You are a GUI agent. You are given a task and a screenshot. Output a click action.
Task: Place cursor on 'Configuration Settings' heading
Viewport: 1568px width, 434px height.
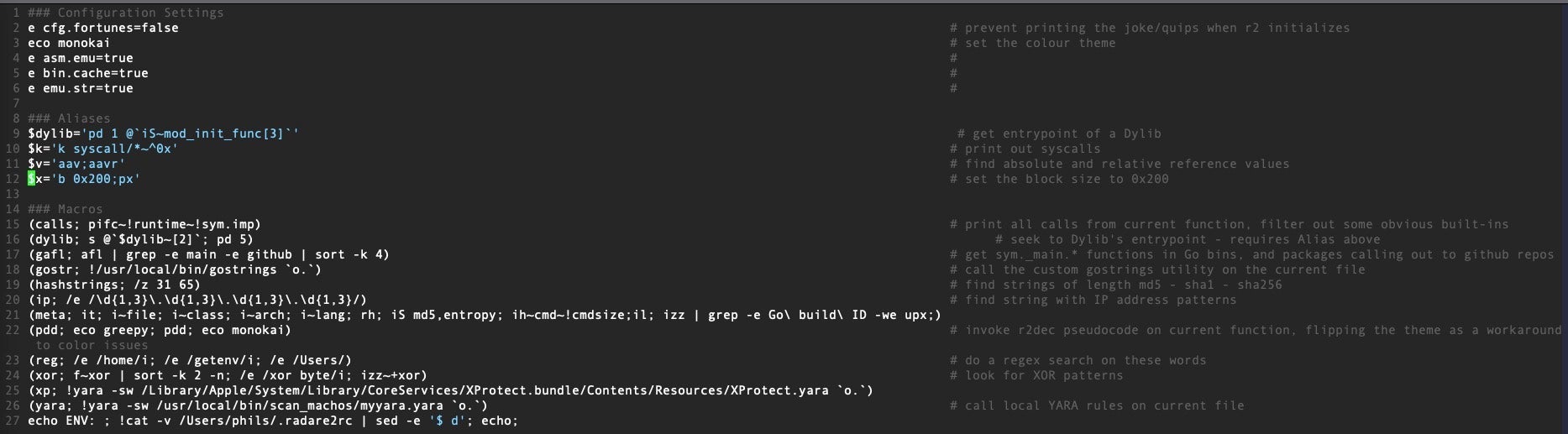(x=140, y=13)
